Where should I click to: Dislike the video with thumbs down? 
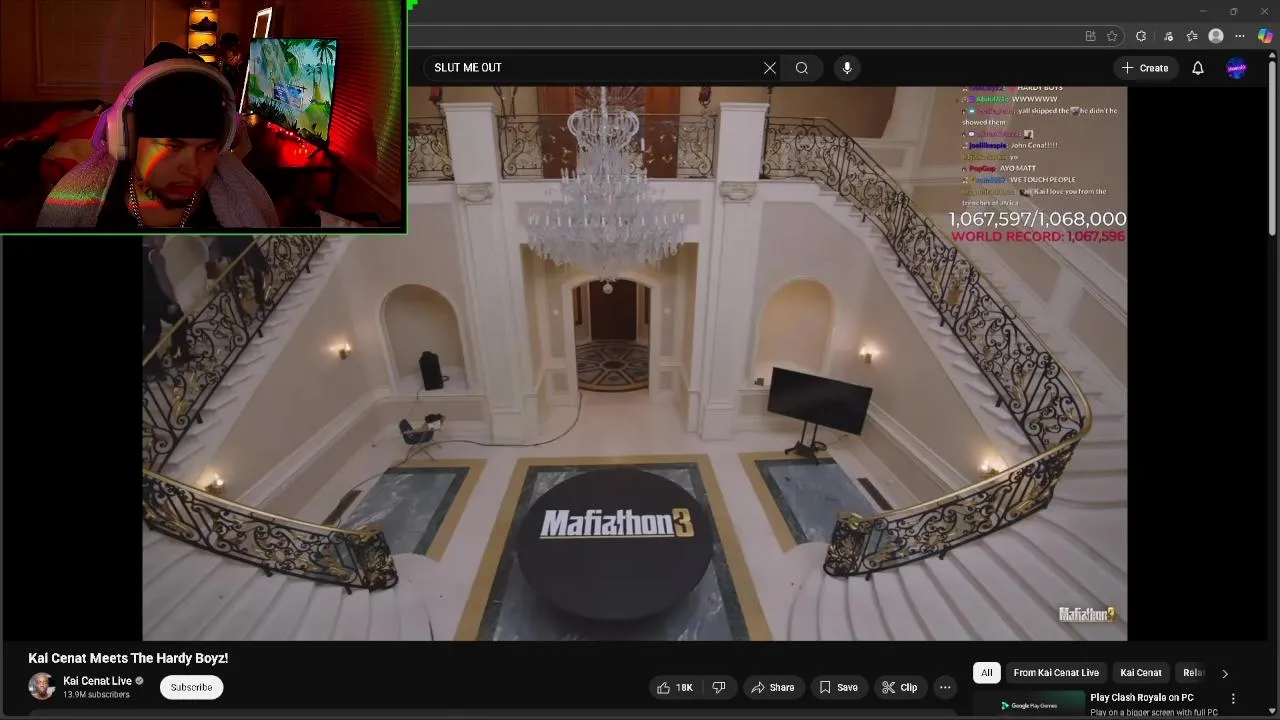[719, 687]
